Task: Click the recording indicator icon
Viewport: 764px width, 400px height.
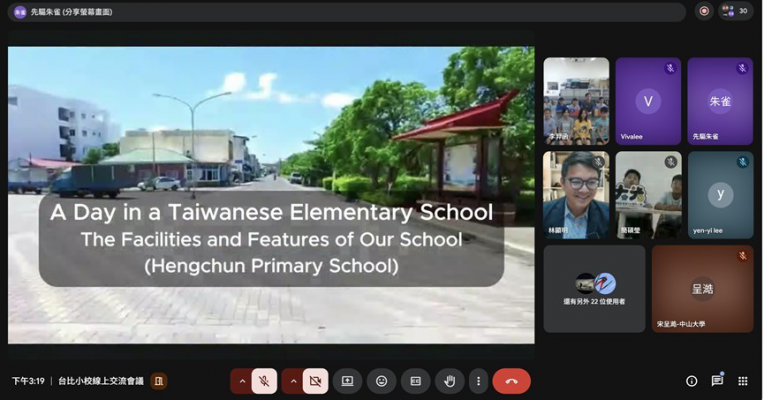Action: point(704,11)
